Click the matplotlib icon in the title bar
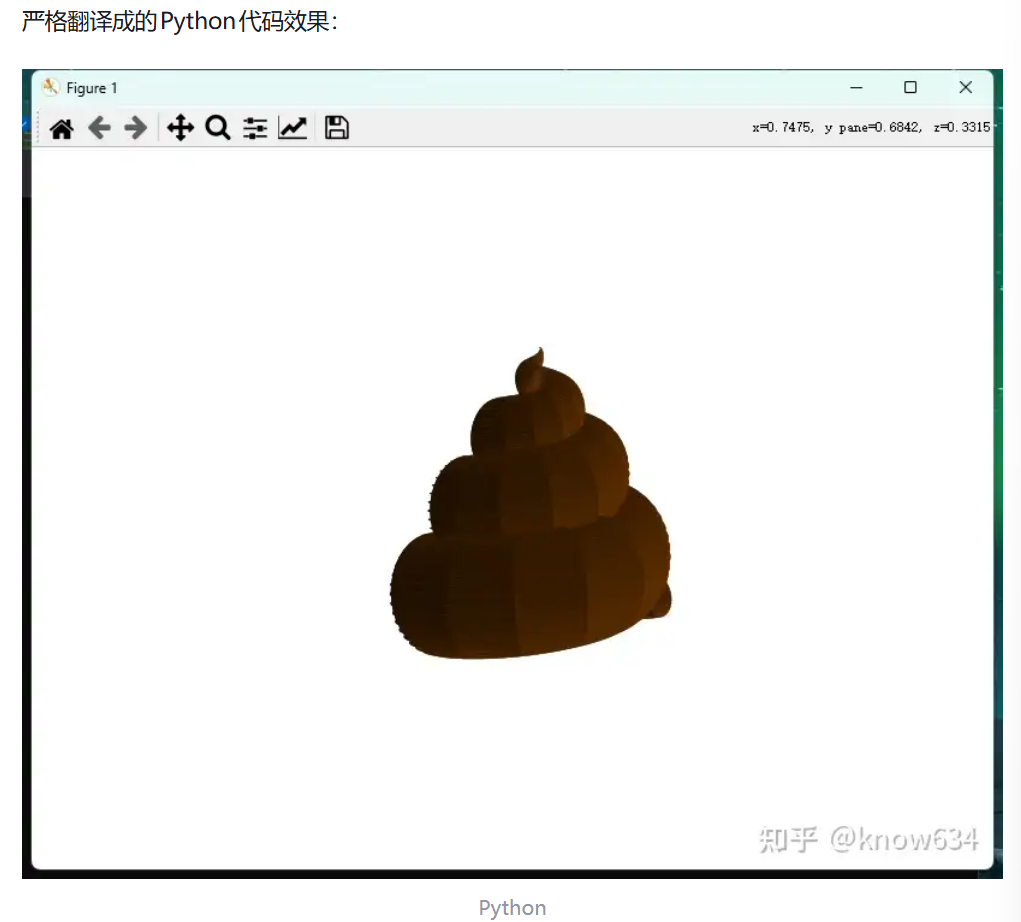Viewport: 1021px width, 922px height. pyautogui.click(x=50, y=88)
